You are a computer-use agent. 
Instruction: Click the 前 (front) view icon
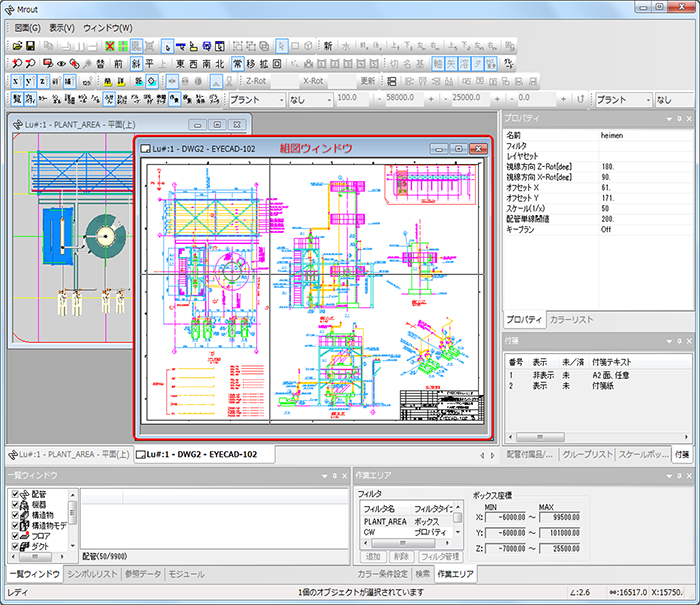coord(119,64)
